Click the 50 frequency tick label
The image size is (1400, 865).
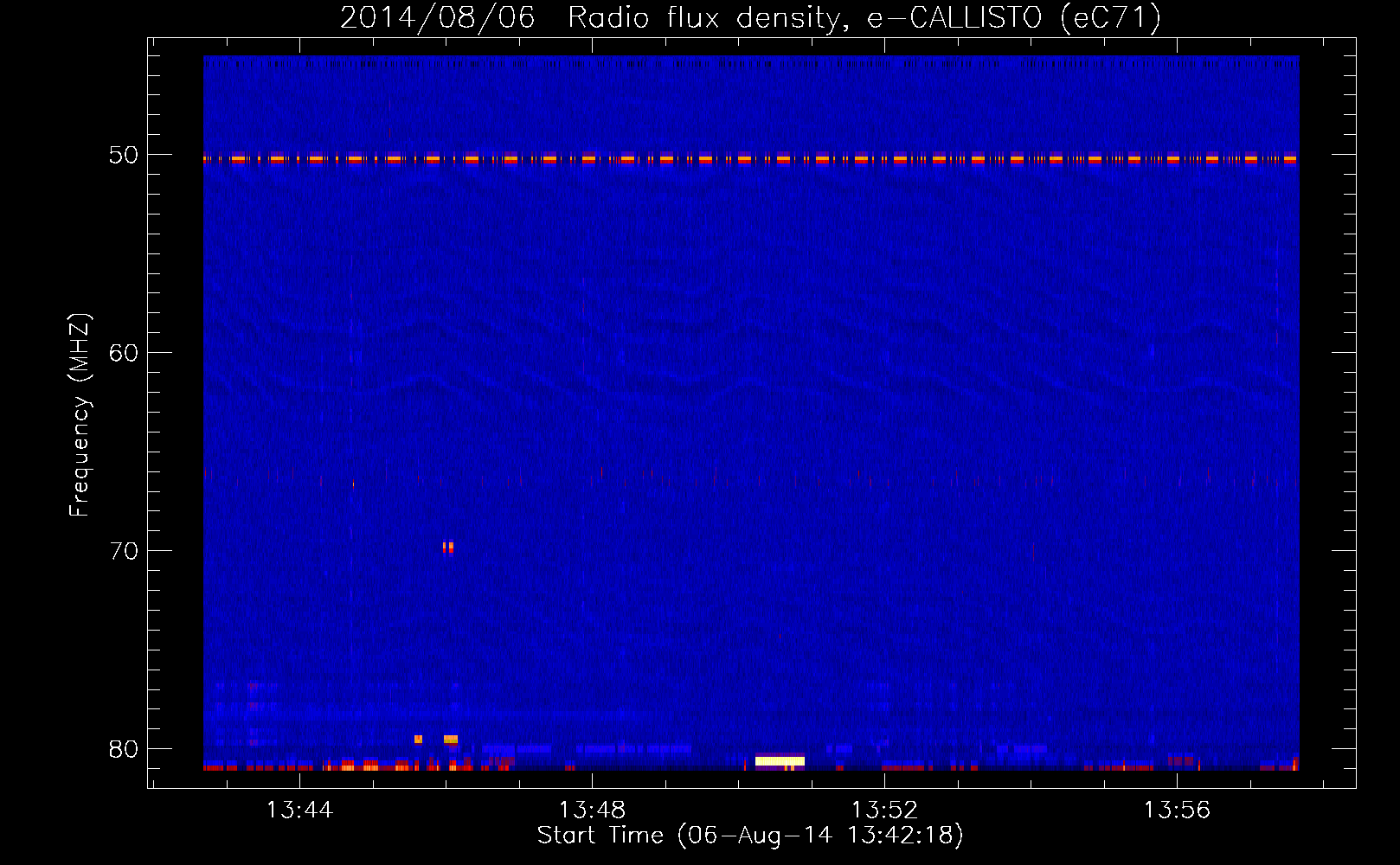point(124,155)
